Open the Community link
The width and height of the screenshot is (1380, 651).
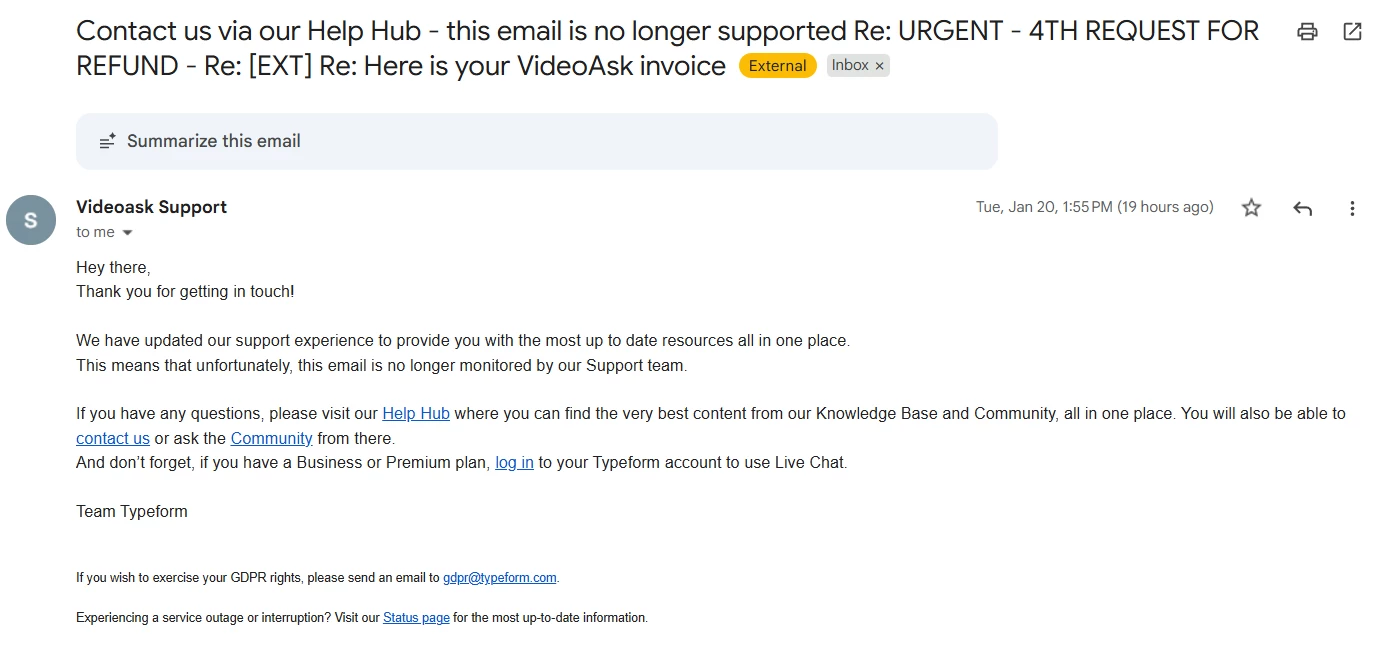click(x=271, y=438)
